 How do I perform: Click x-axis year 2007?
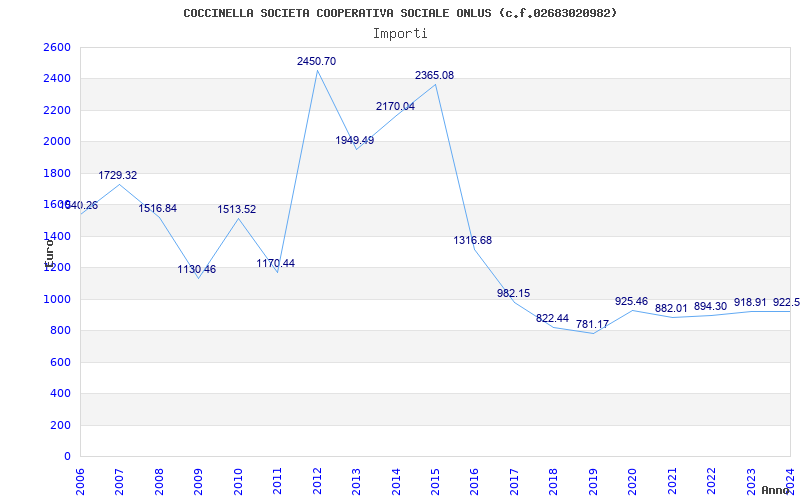(x=120, y=482)
